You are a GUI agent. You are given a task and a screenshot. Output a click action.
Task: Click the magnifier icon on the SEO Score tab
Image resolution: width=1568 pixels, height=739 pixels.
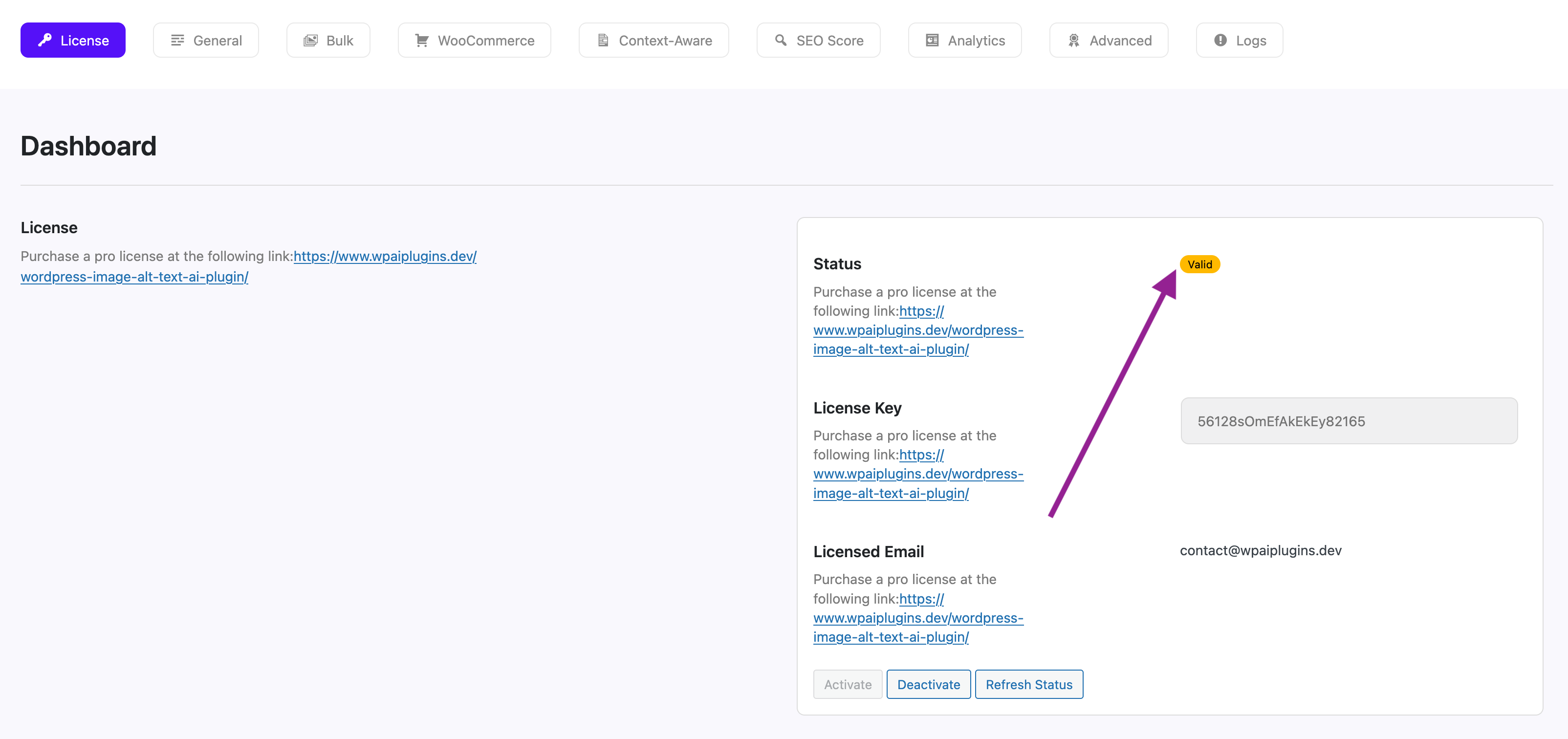coord(781,40)
